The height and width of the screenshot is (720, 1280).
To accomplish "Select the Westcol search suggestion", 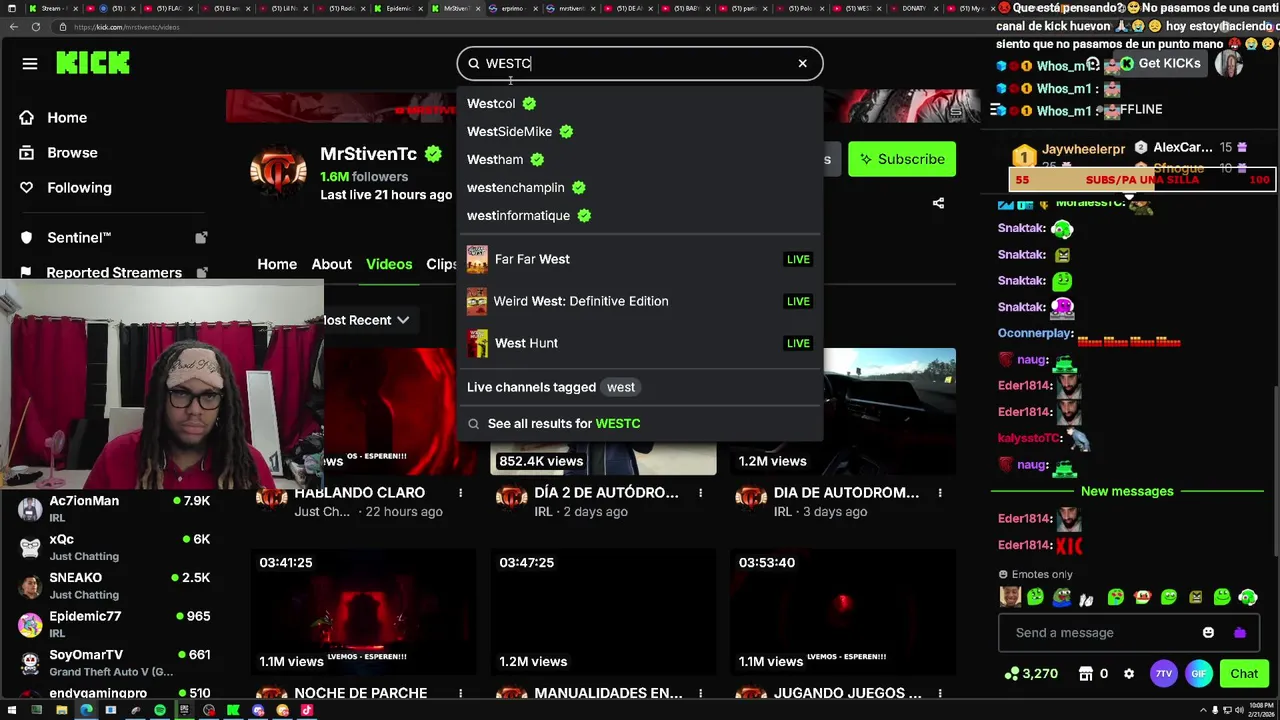I will tap(502, 103).
